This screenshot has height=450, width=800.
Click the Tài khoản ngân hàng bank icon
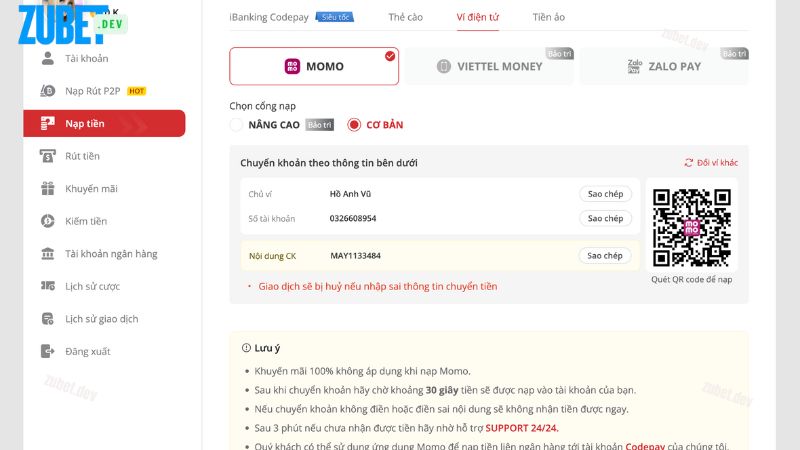[47, 254]
